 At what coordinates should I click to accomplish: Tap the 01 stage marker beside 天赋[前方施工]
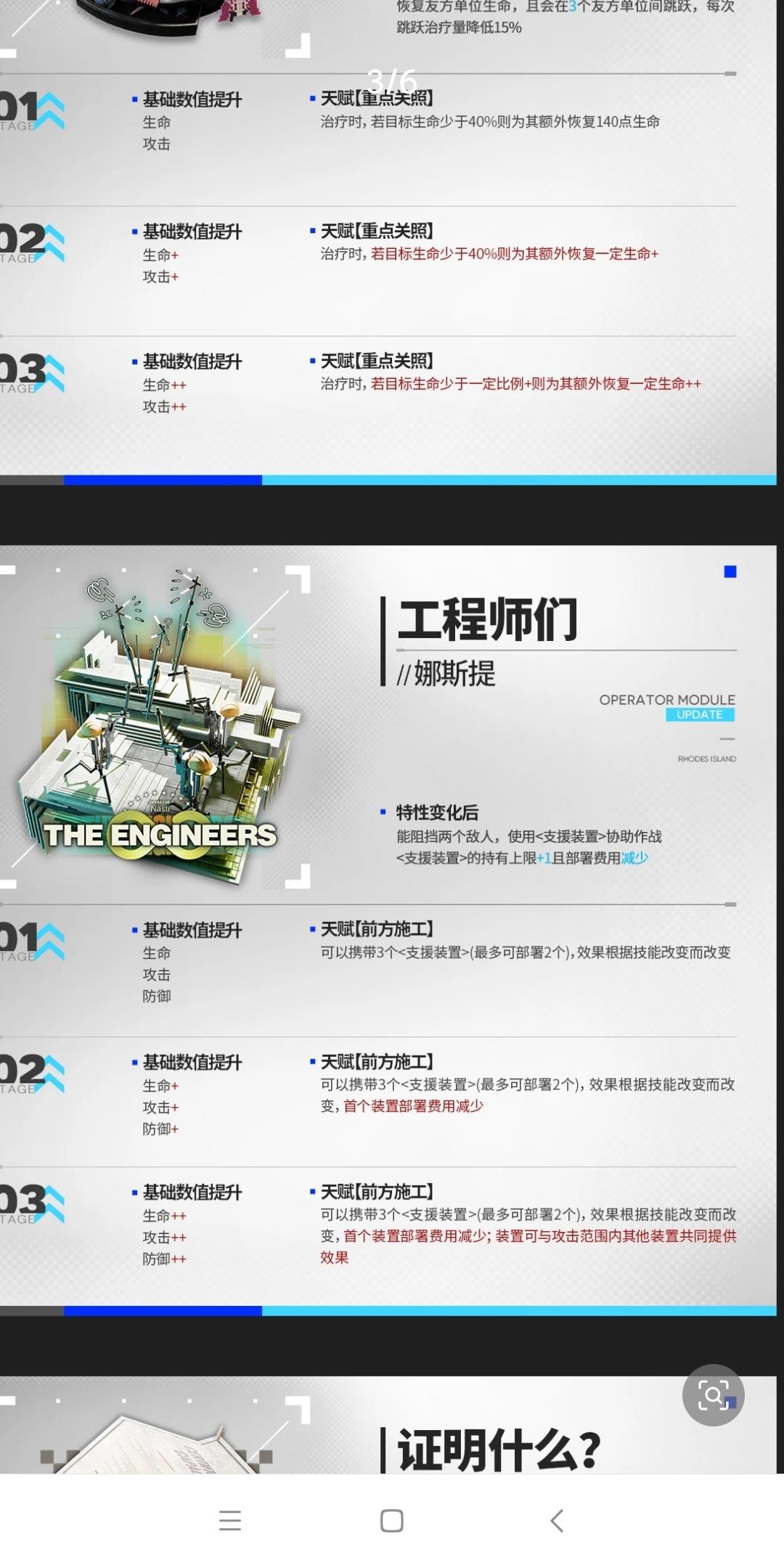point(32,940)
